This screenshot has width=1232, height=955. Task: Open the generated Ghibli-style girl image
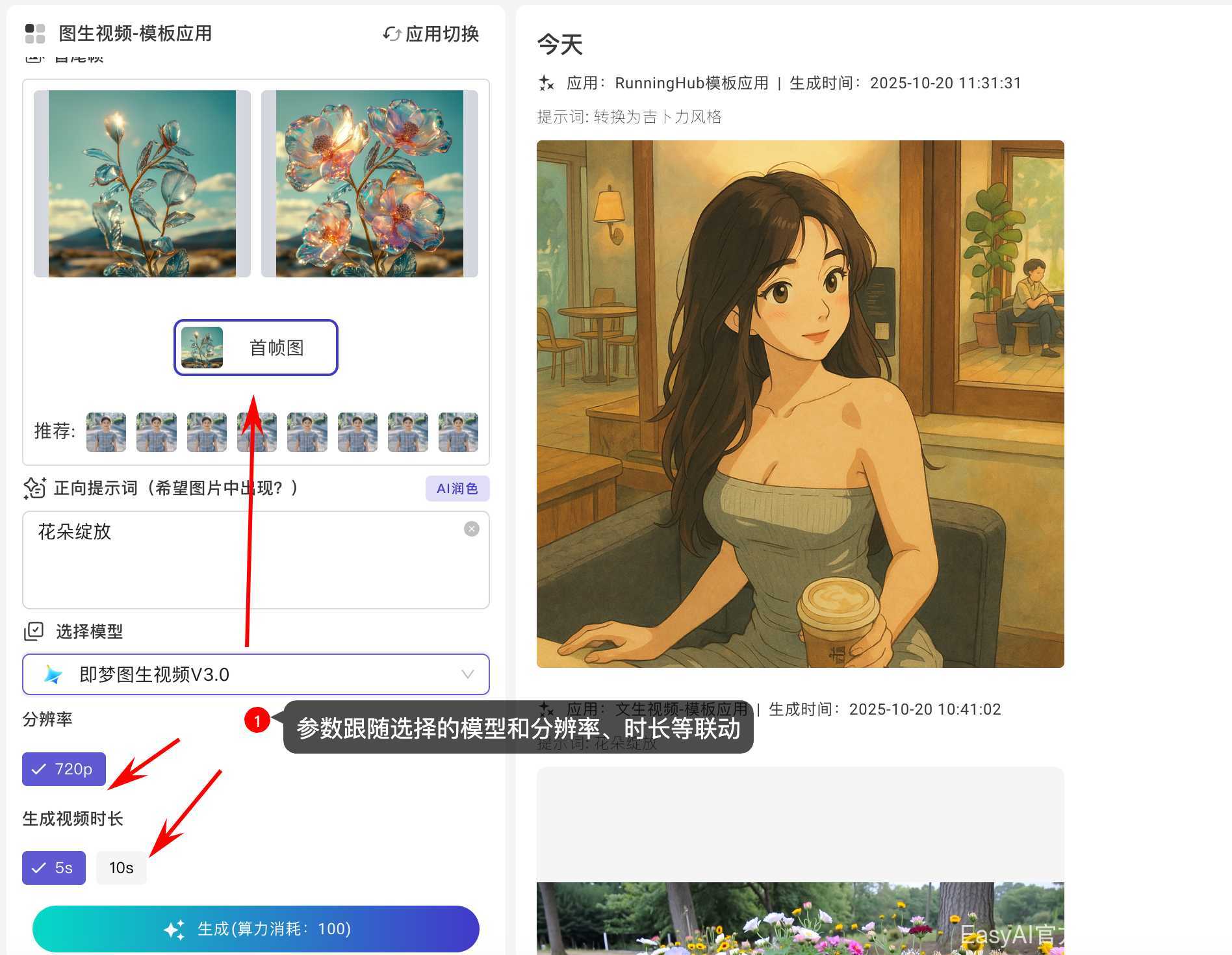point(800,404)
